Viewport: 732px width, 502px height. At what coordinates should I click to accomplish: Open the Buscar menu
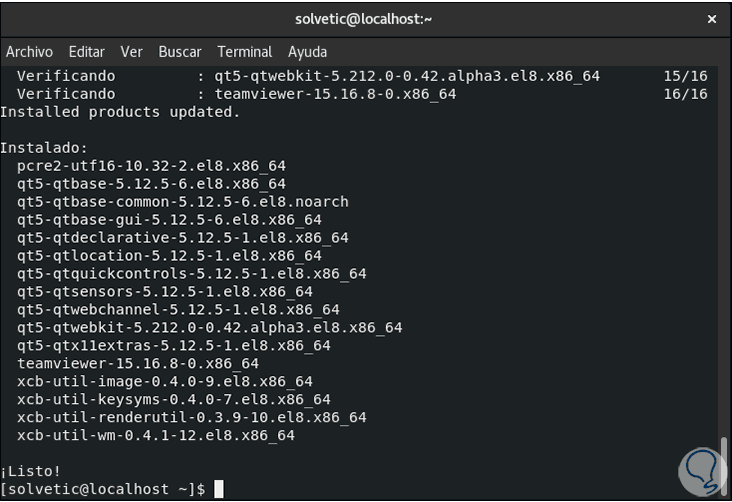(180, 51)
